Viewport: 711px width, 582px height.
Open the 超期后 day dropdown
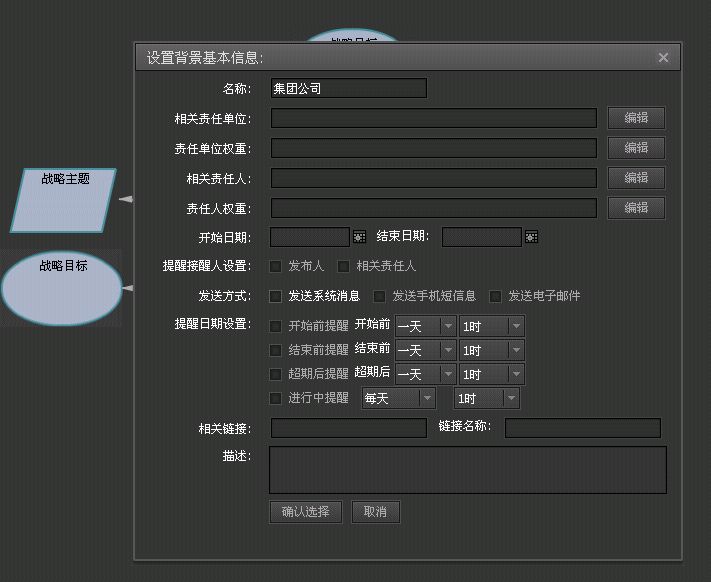pos(425,374)
